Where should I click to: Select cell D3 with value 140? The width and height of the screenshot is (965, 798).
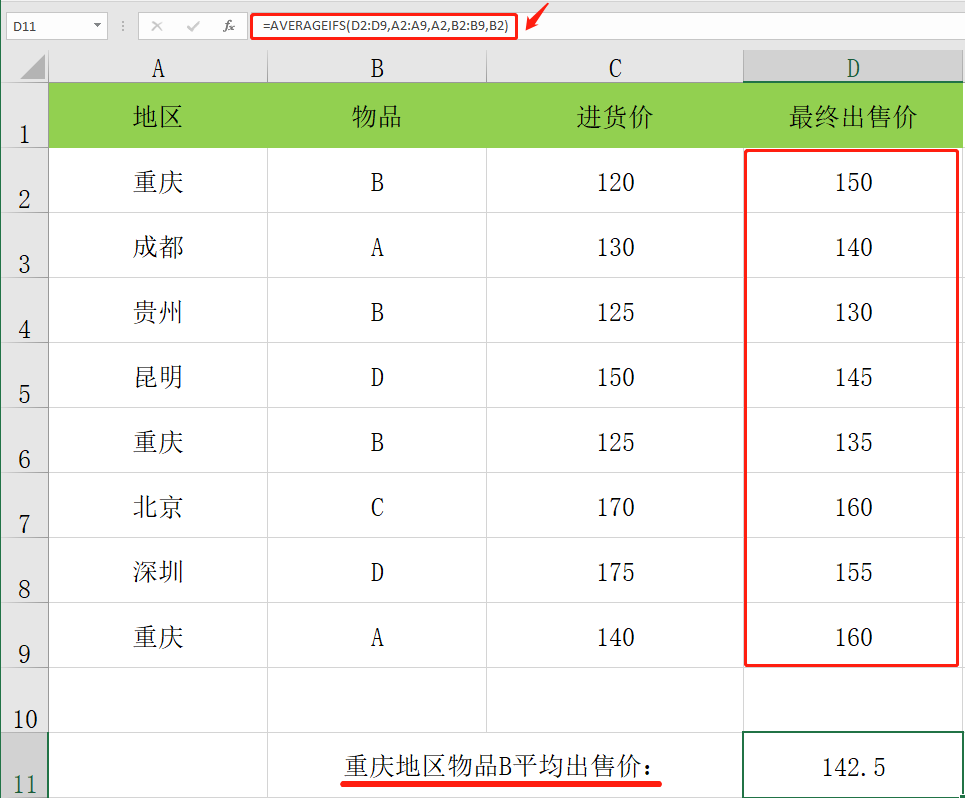853,246
